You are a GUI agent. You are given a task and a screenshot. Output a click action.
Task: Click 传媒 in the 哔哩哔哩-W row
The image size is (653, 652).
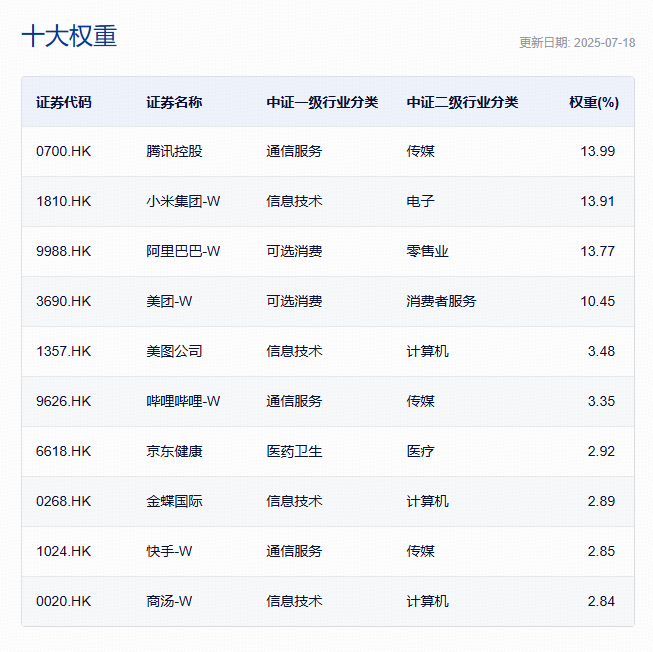tap(421, 401)
